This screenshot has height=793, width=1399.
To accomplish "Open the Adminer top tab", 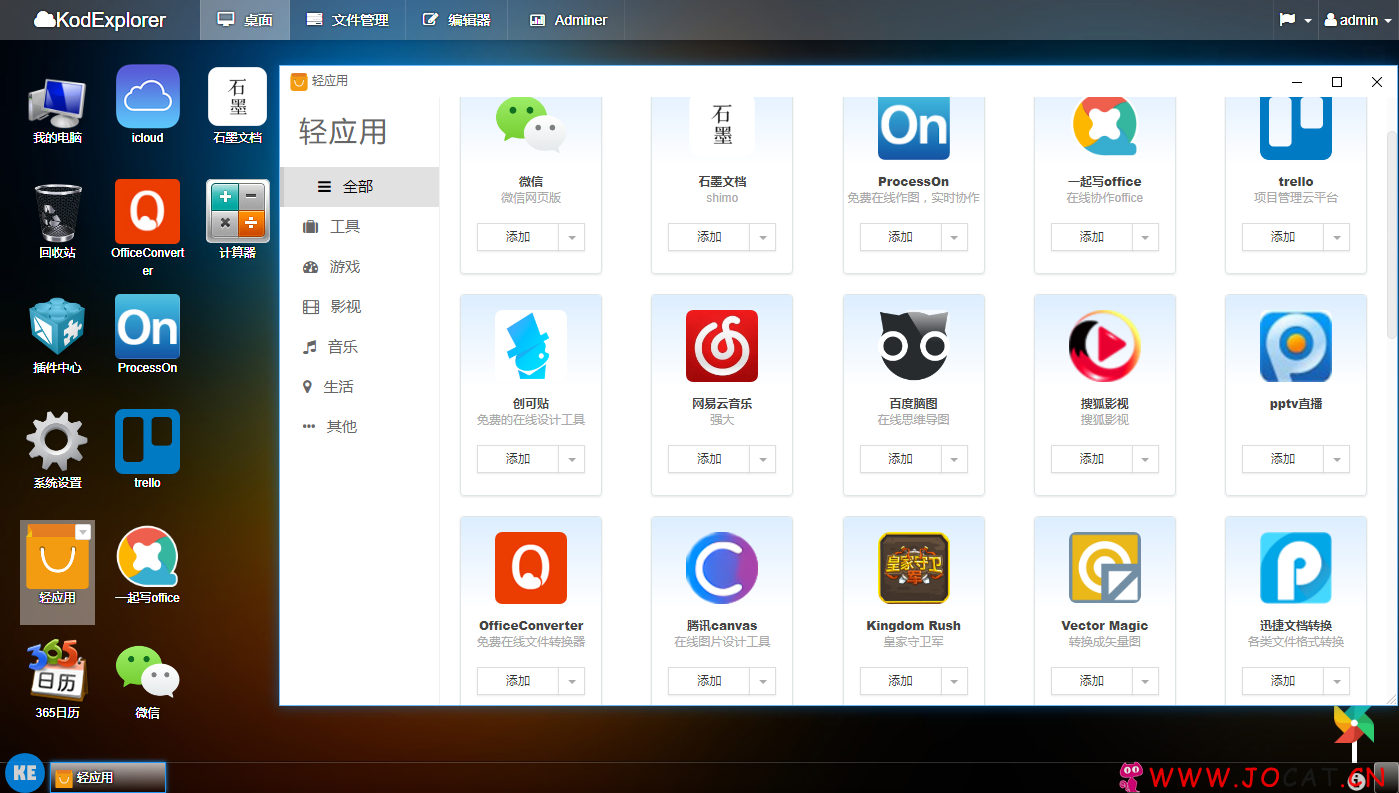I will click(x=567, y=20).
